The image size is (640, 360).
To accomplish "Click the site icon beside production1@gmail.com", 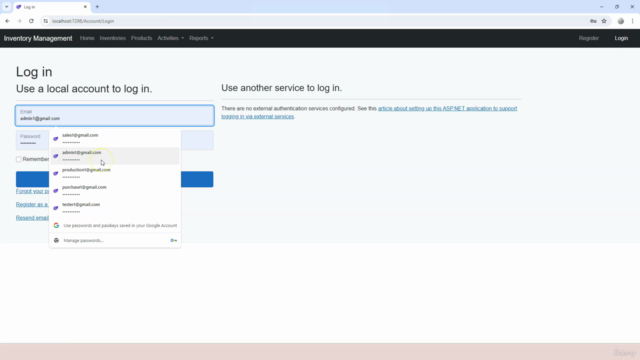I will tap(56, 173).
